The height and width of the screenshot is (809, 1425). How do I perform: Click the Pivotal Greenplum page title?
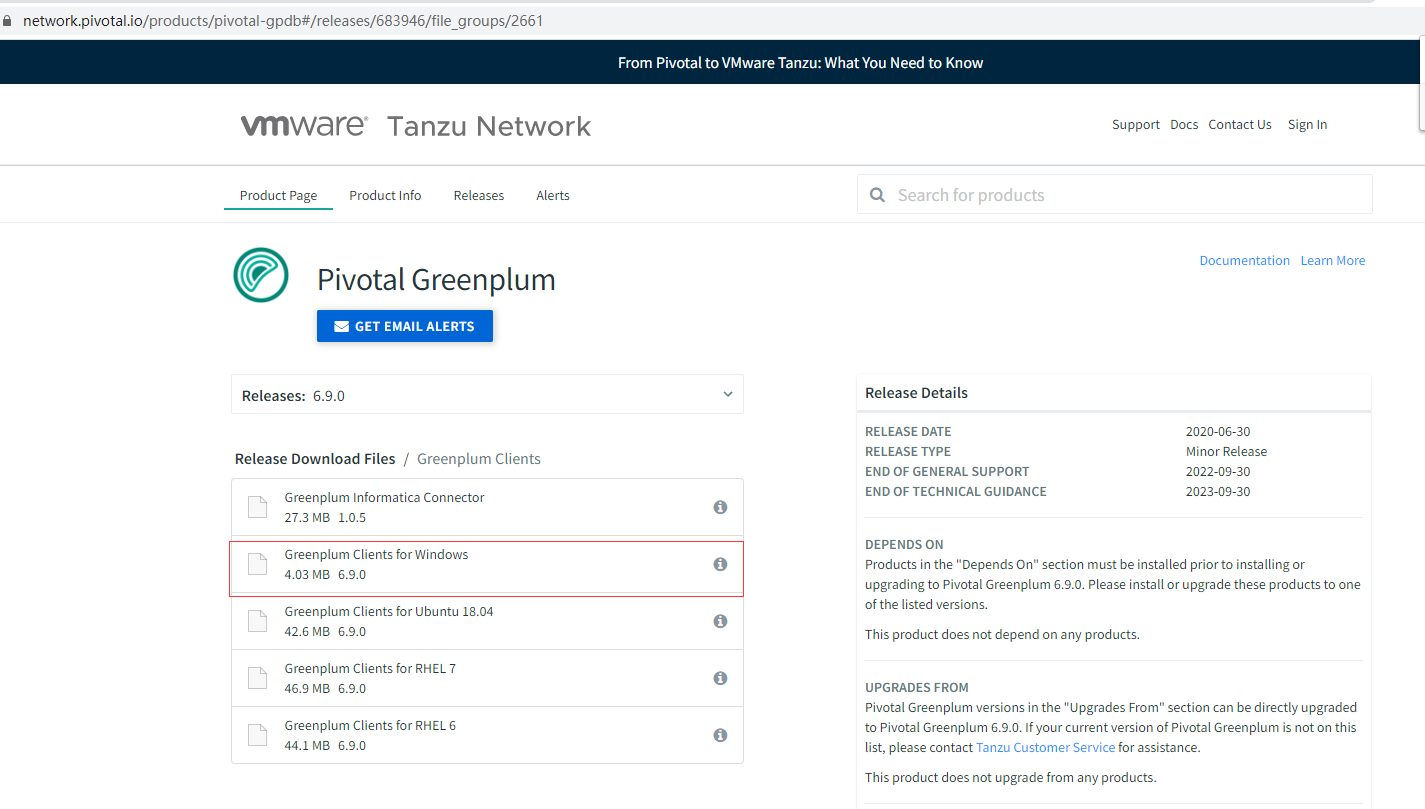coord(436,280)
